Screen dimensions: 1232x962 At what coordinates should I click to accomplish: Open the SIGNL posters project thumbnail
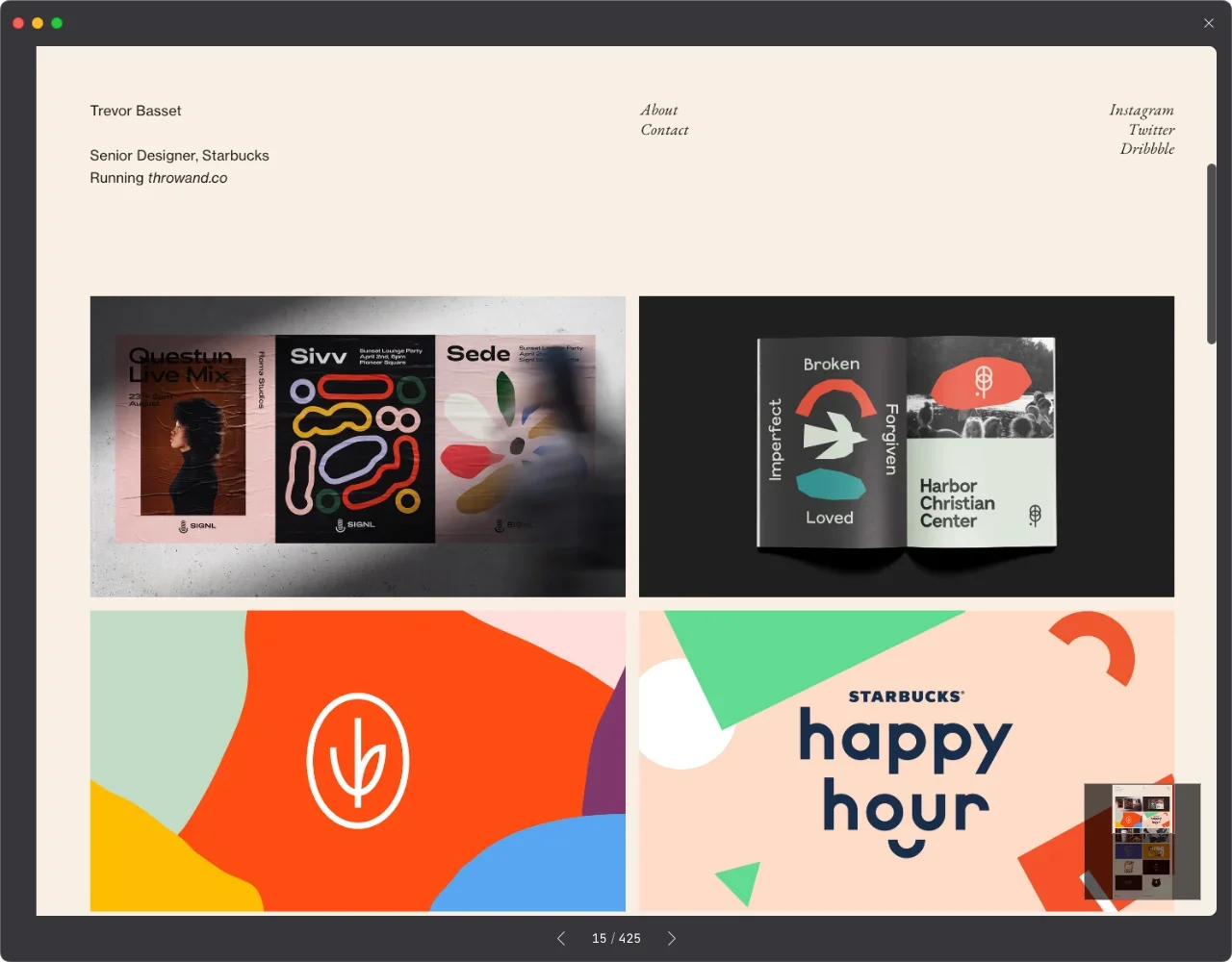point(357,446)
